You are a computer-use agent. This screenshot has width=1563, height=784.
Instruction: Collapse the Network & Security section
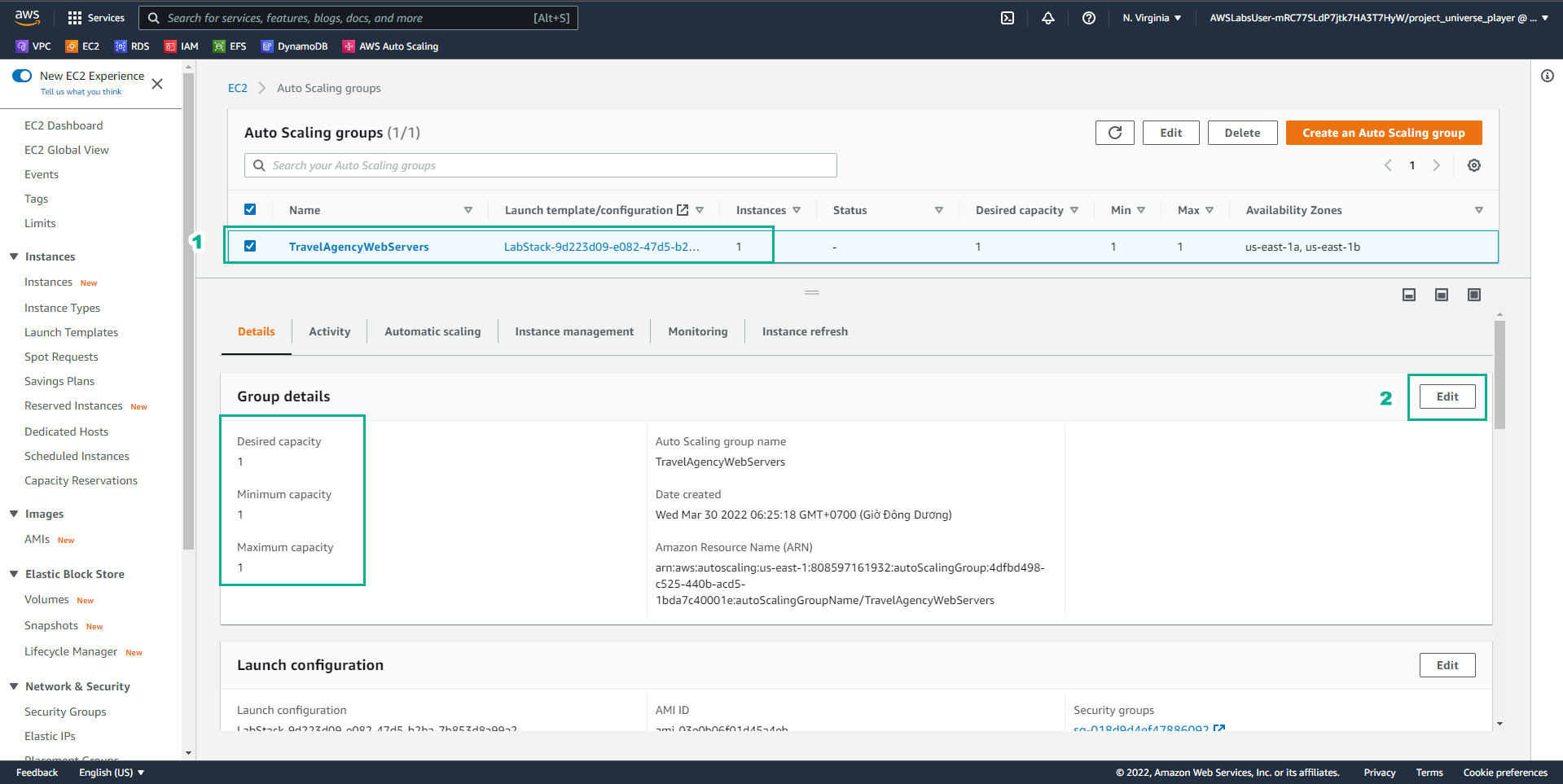click(14, 686)
